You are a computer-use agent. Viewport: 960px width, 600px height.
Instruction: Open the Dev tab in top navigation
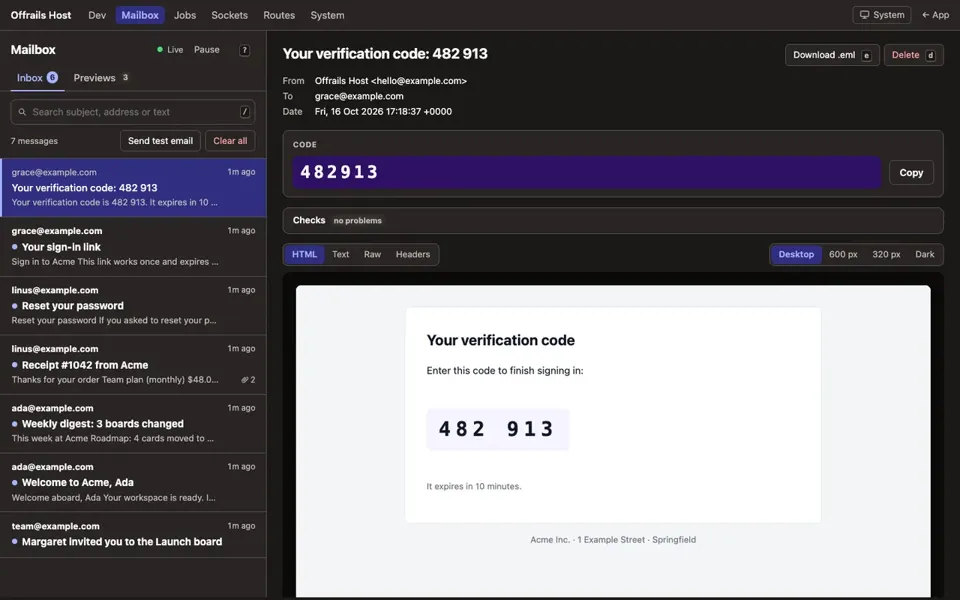(97, 15)
